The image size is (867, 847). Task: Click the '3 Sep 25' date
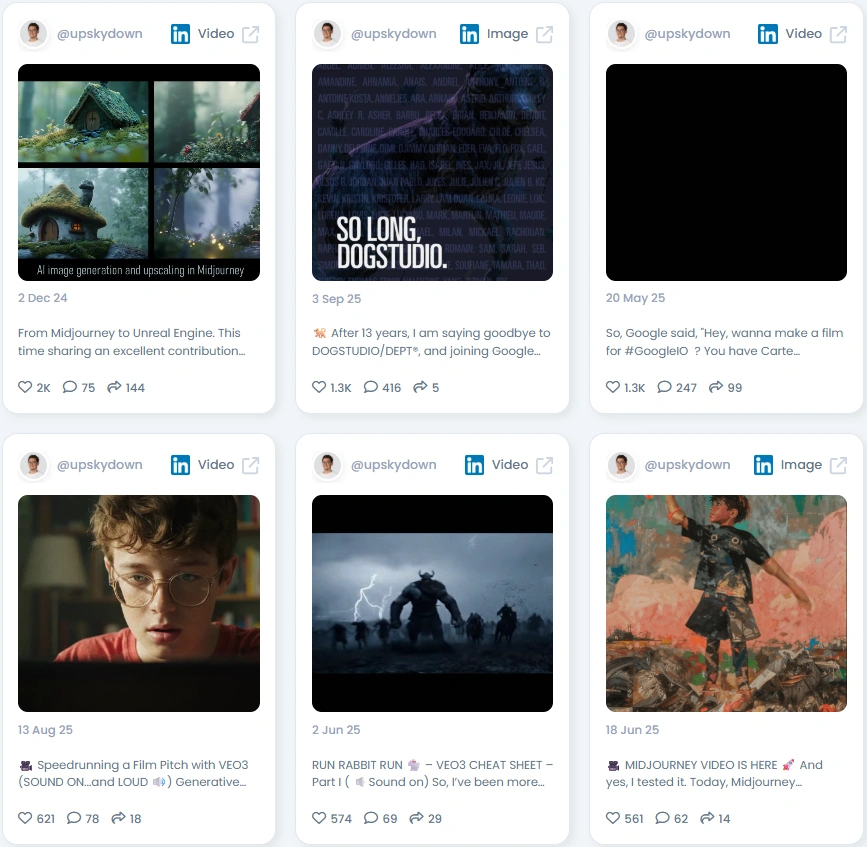click(x=336, y=299)
